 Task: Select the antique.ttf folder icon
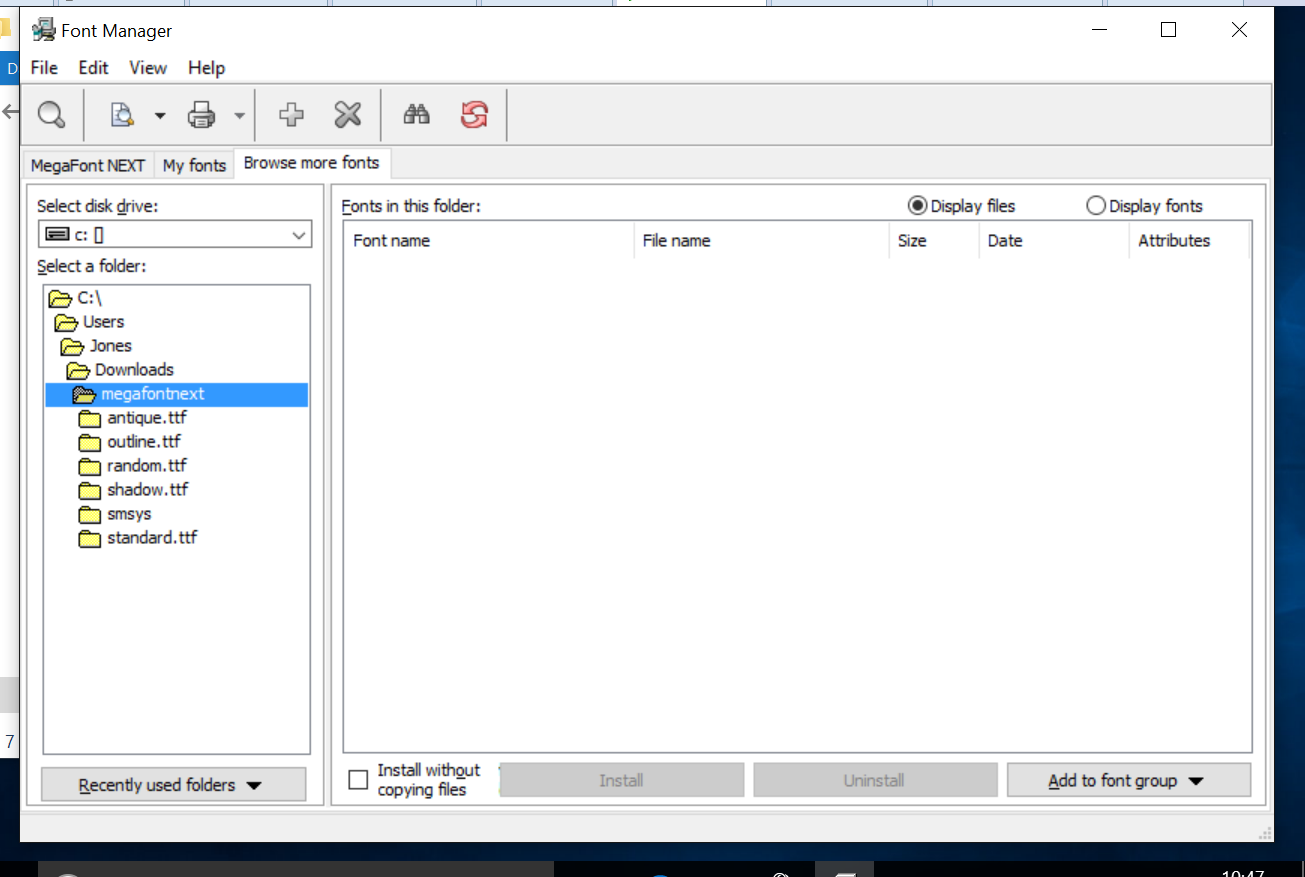(x=90, y=418)
